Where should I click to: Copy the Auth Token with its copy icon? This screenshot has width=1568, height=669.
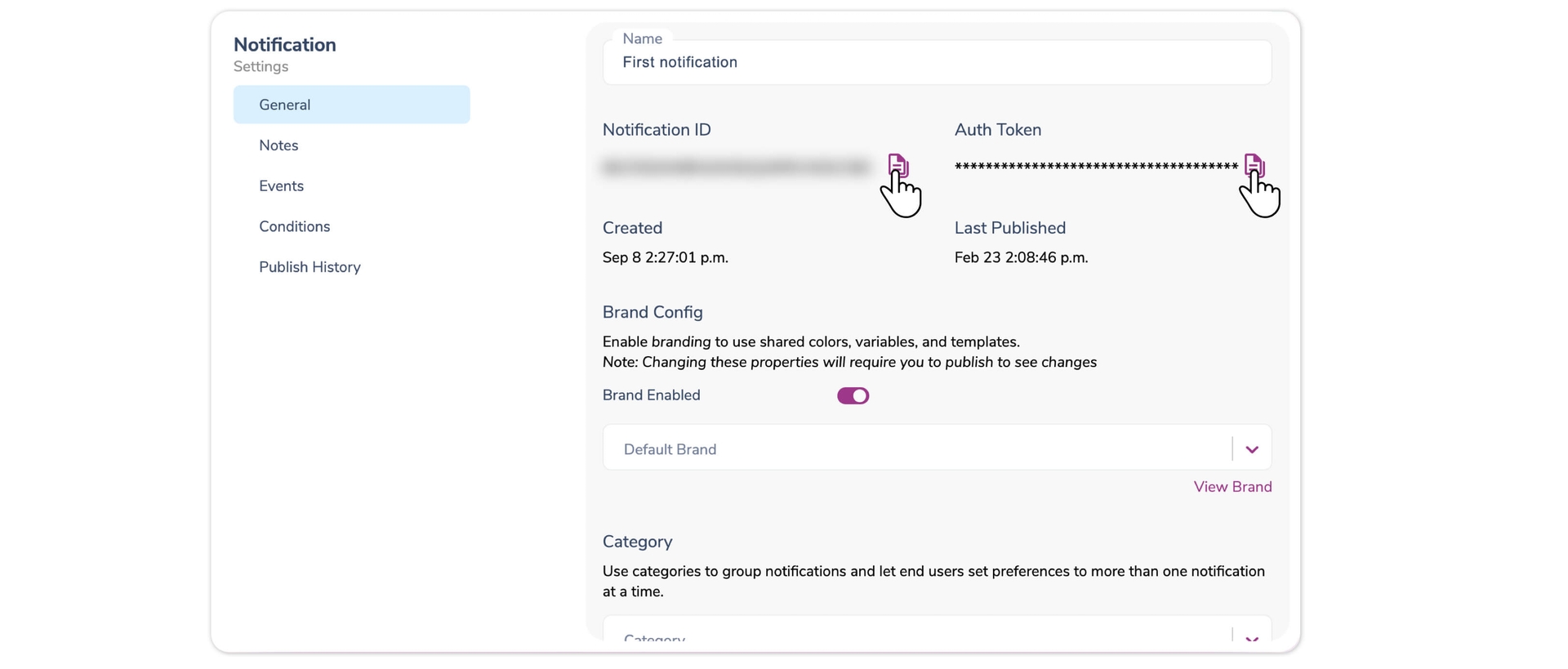click(1254, 164)
